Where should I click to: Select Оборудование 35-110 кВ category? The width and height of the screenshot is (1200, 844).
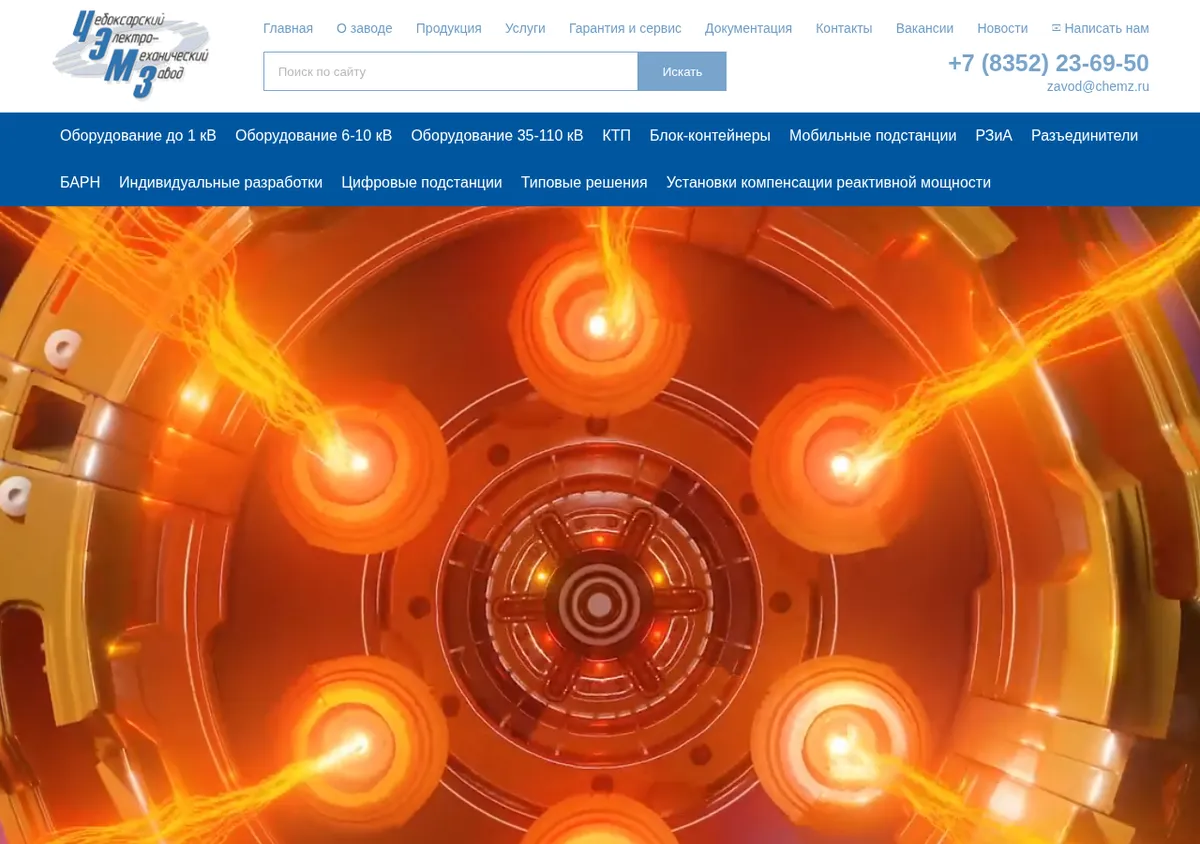[x=497, y=135]
